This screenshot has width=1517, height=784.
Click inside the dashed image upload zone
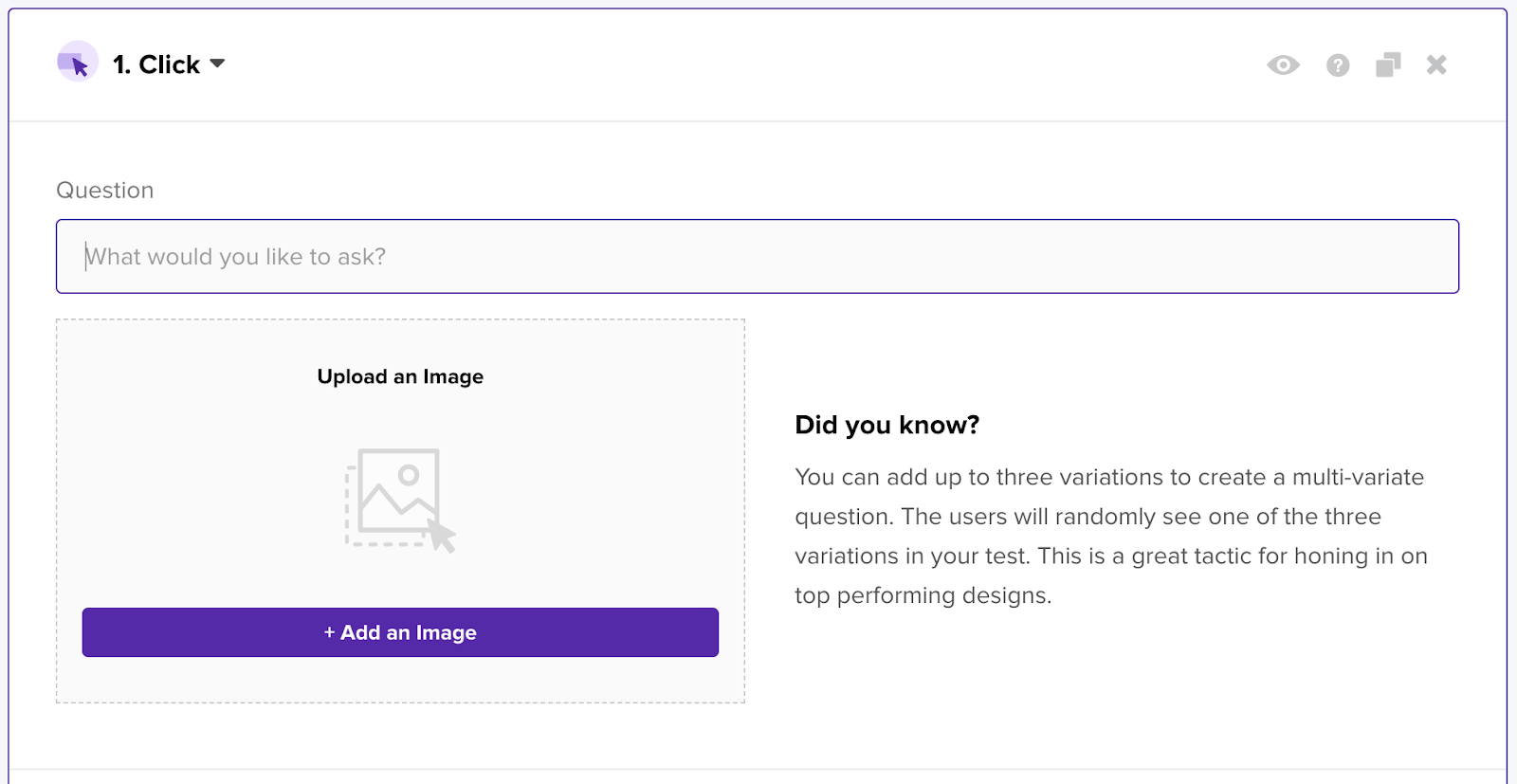[400, 511]
